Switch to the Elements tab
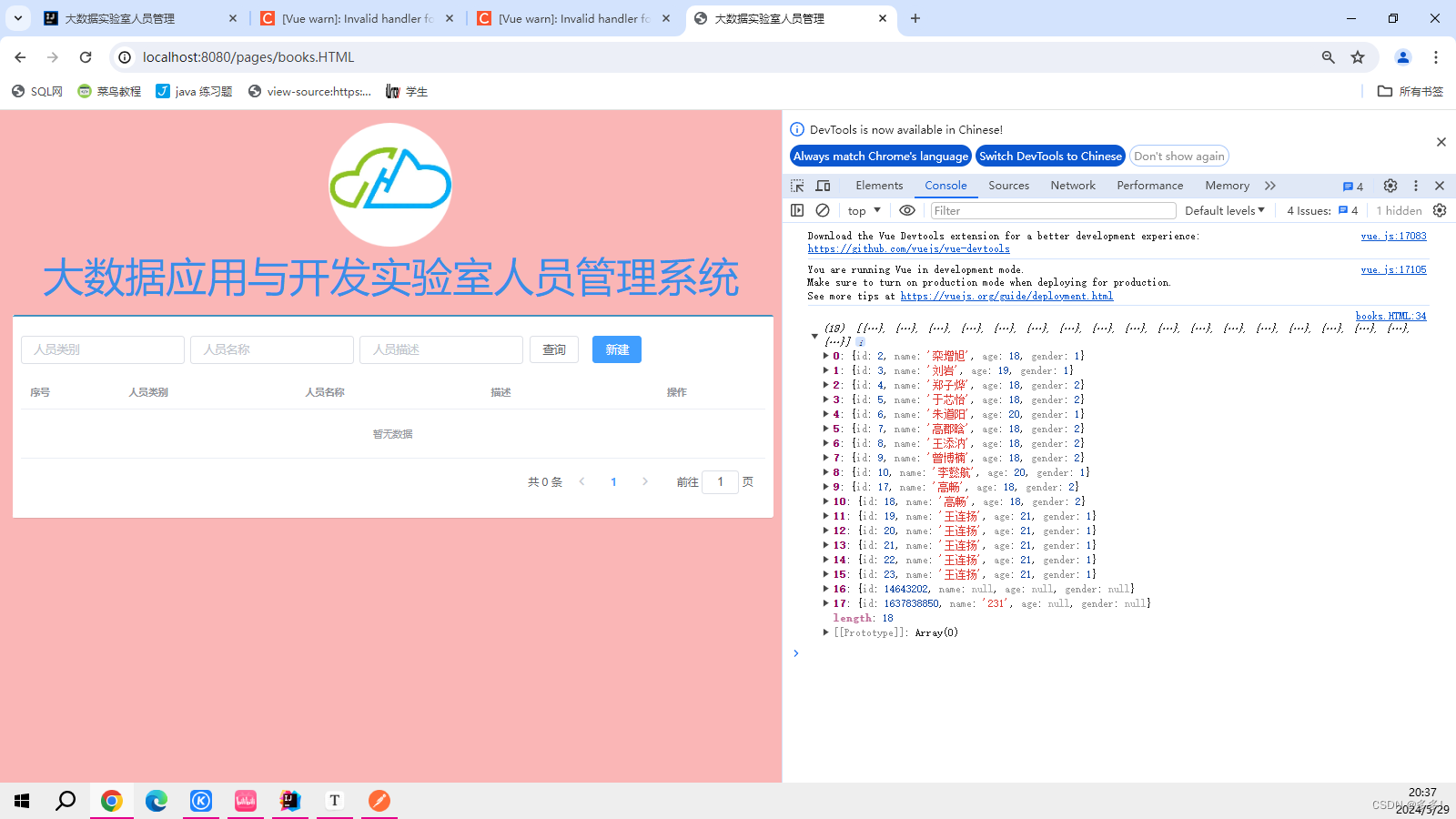The width and height of the screenshot is (1456, 819). [879, 186]
